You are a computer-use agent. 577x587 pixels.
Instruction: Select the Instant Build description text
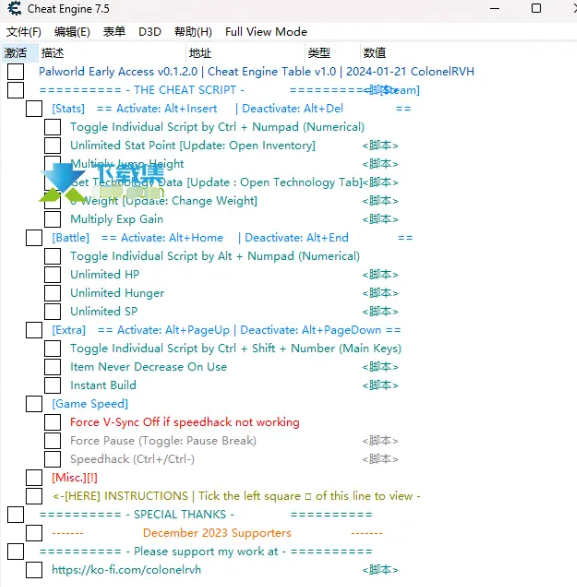(x=103, y=385)
